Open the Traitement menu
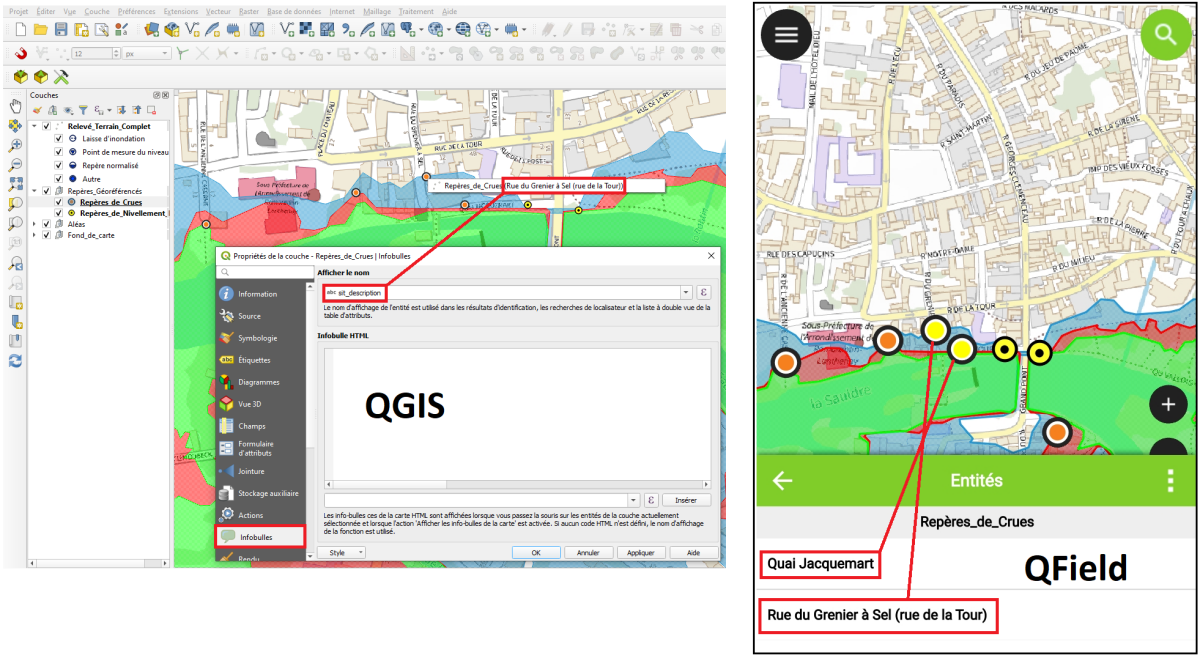 pos(416,11)
